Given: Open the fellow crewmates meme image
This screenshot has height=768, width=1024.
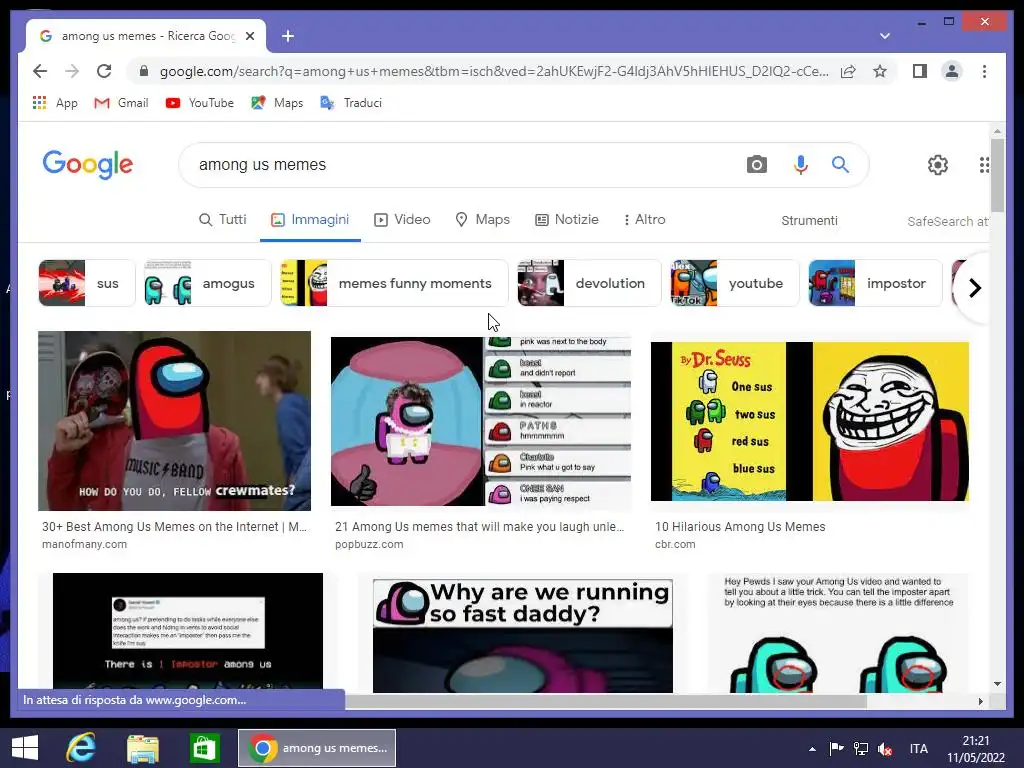Looking at the screenshot, I should (174, 421).
